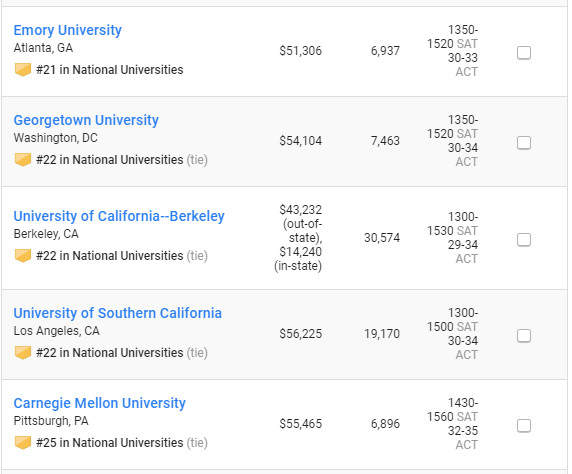Screen dimensions: 572x474
Task: Click Berkeley's out-of-state tuition amount $43,232
Action: point(301,209)
